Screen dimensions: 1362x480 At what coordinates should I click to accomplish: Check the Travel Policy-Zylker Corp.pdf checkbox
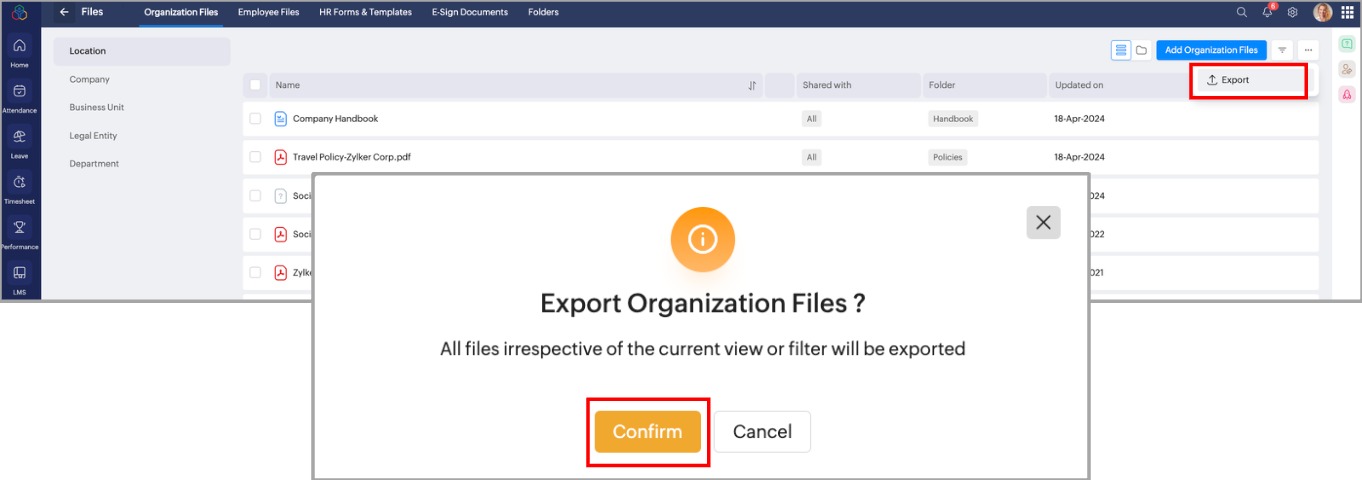tap(255, 157)
